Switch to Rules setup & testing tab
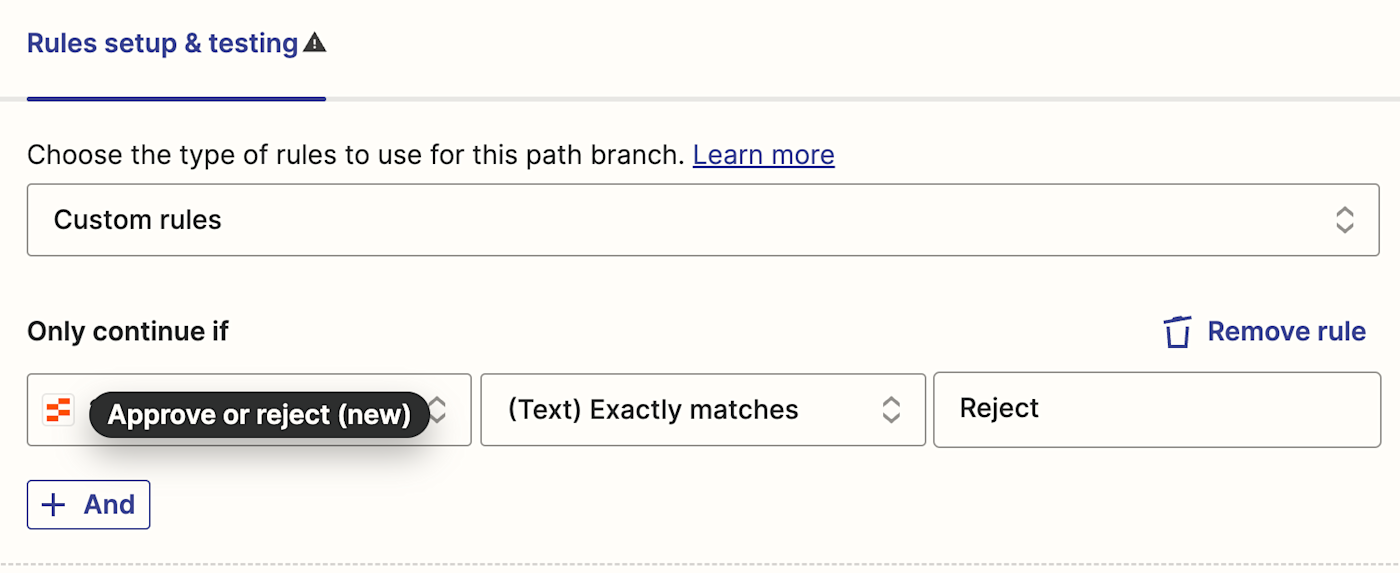Viewport: 1400px width, 573px height. point(163,44)
